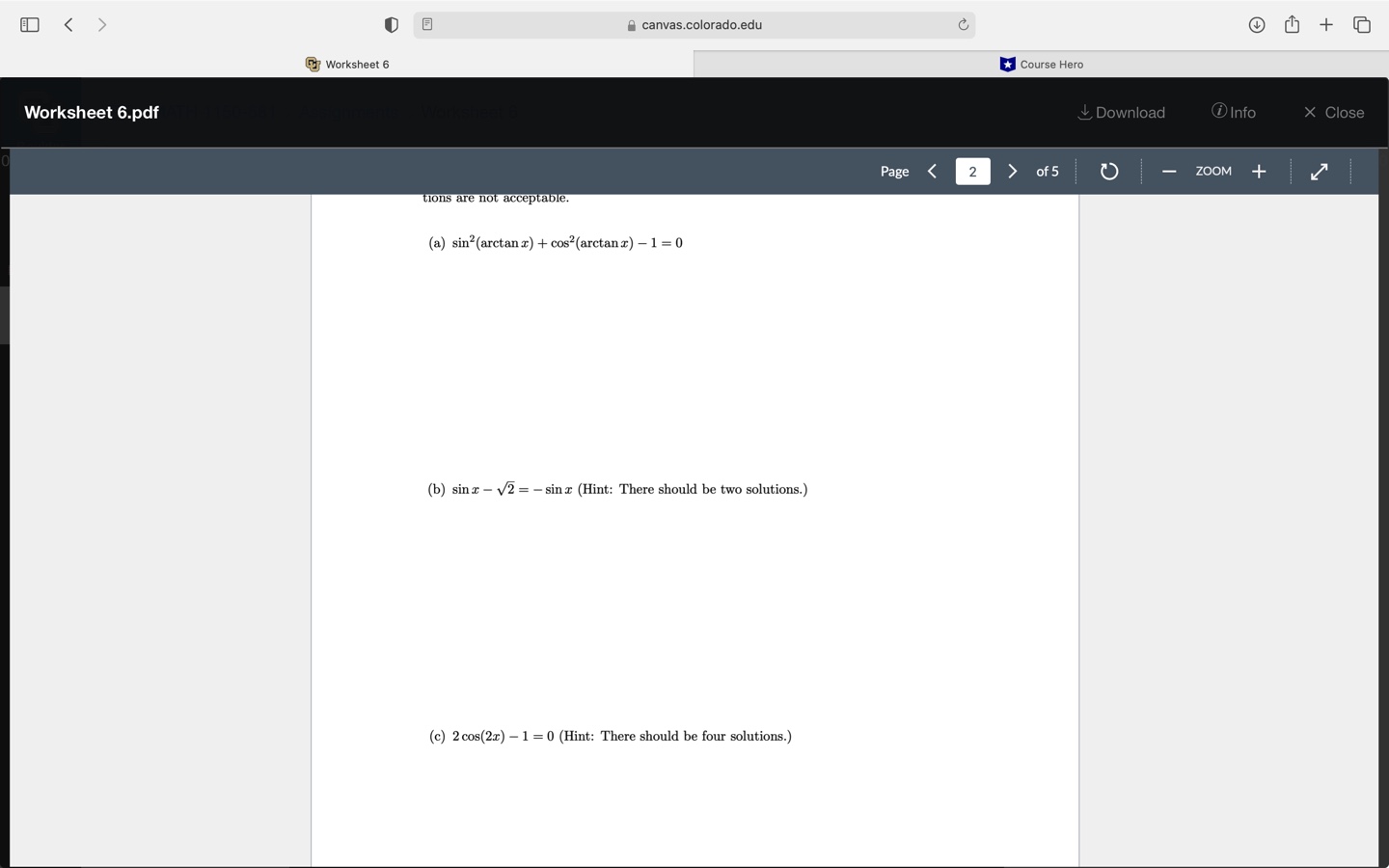
Task: Expand the PDF to fullscreen view
Action: point(1319,171)
